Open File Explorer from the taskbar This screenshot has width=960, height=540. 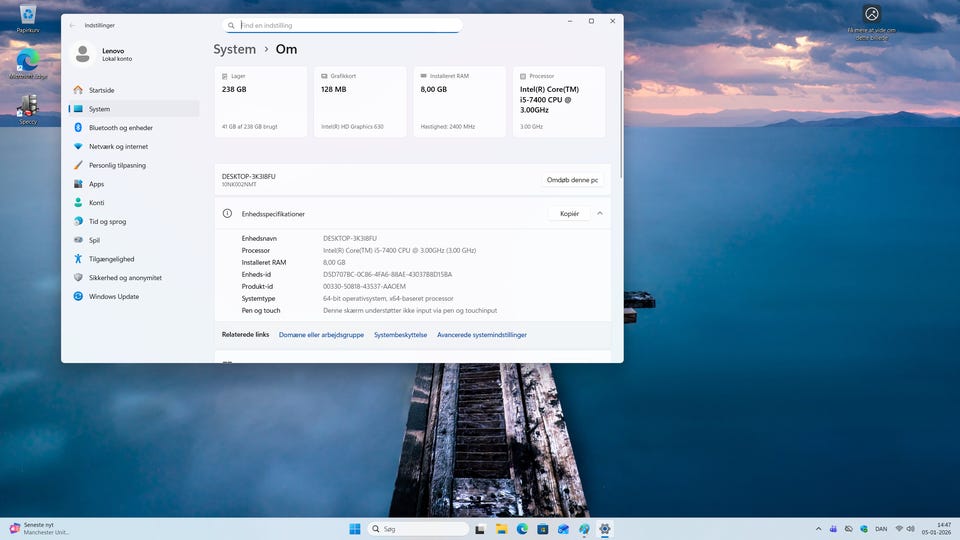coord(501,529)
